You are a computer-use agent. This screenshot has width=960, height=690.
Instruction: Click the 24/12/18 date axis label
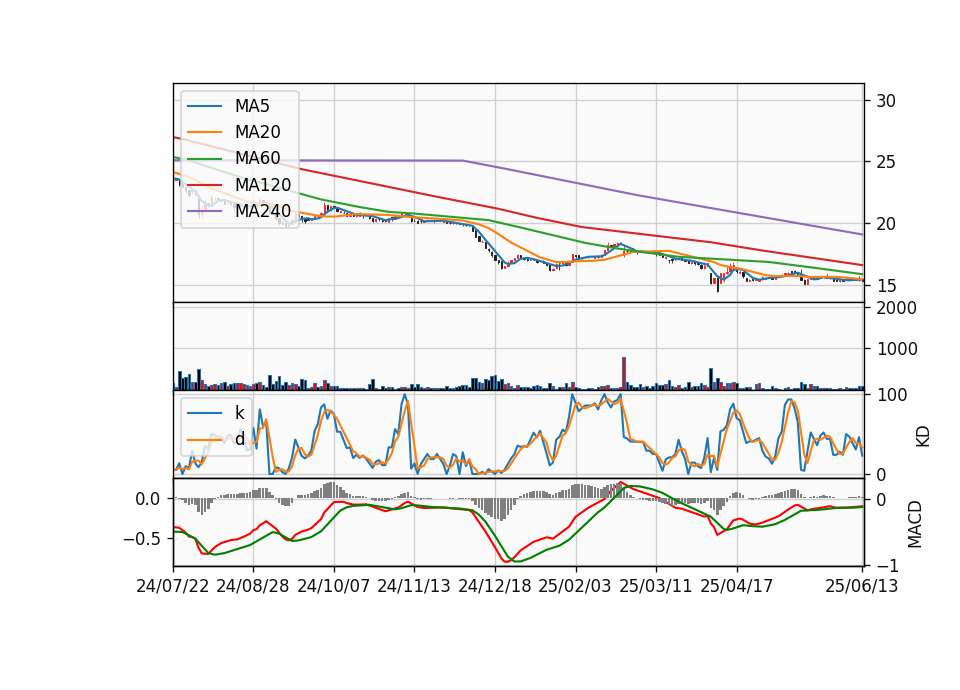coord(495,586)
